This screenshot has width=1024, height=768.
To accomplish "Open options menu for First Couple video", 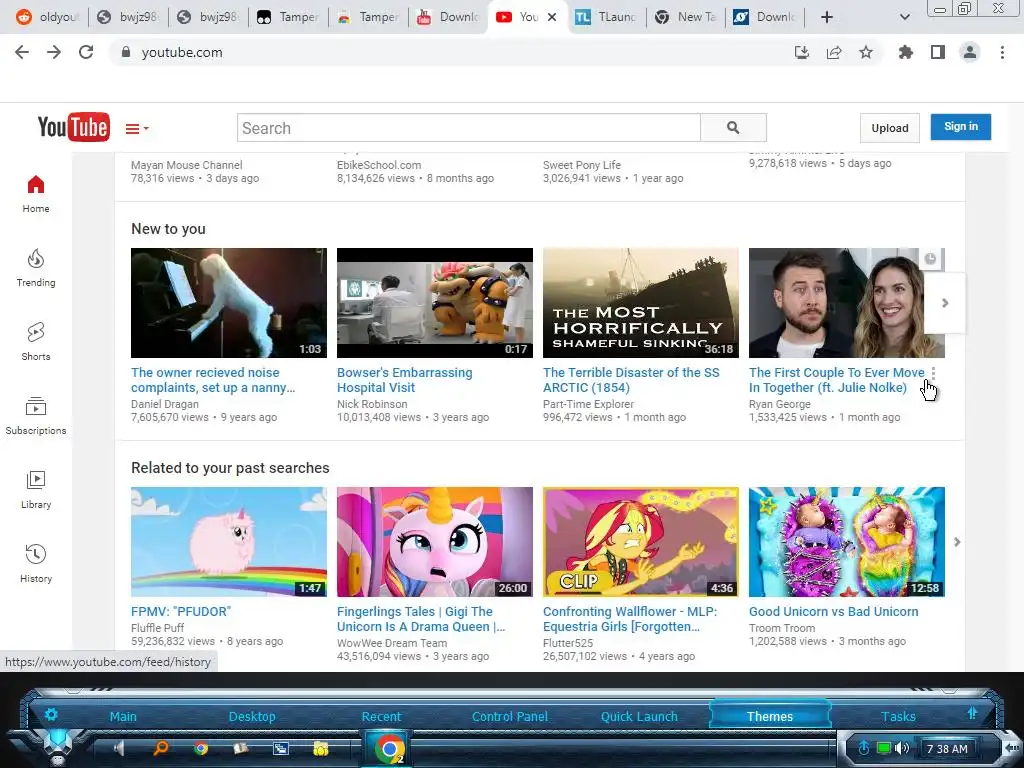I will (x=933, y=374).
